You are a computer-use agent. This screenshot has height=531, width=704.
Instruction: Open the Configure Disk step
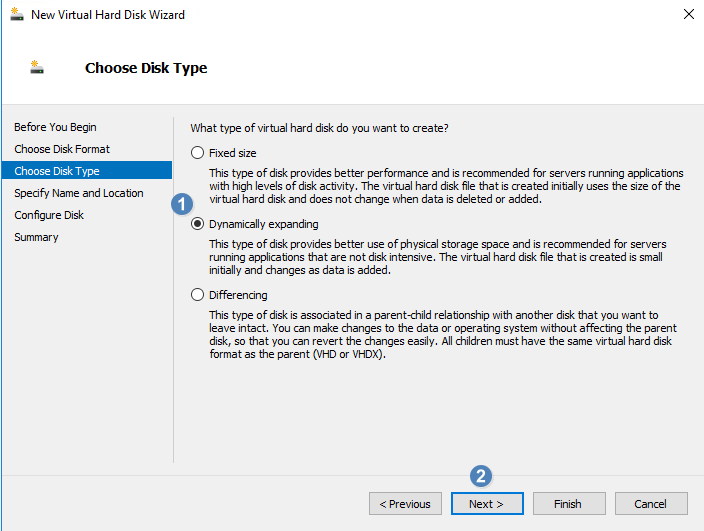click(49, 215)
